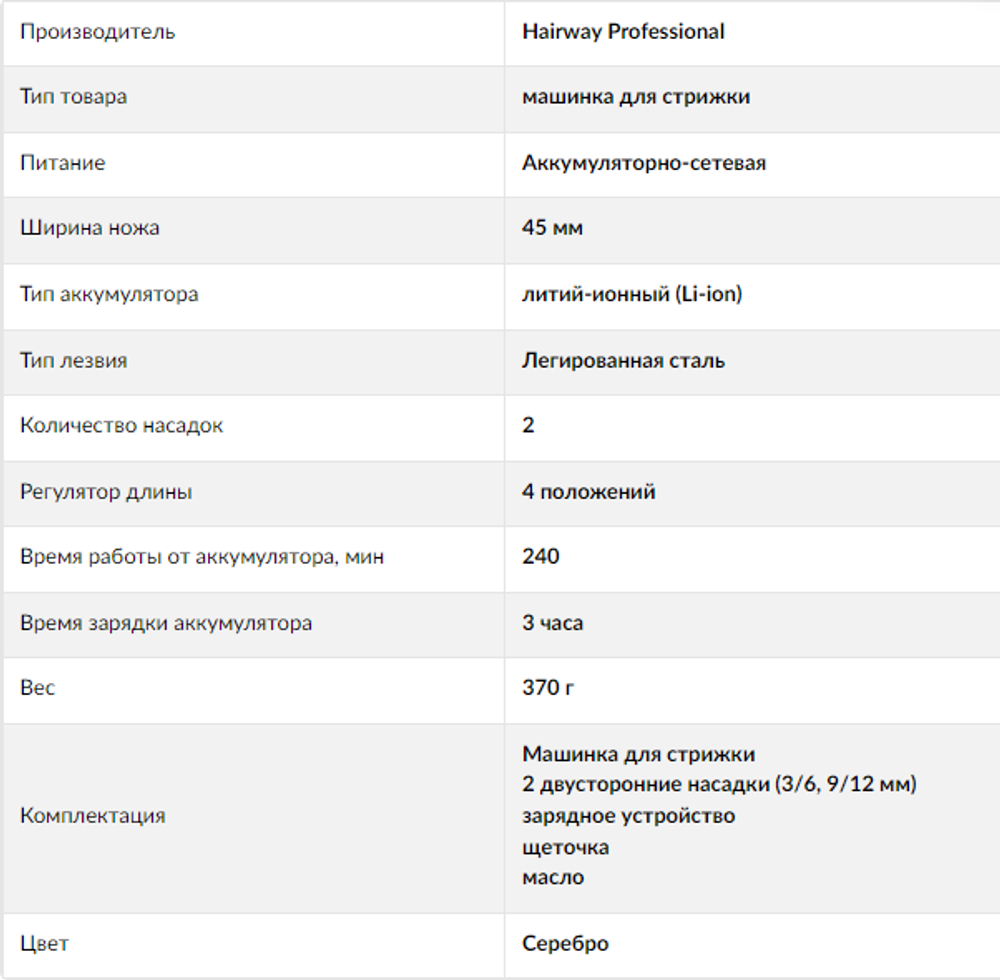Select the 'Легированная сталь' blade material value
1000x980 pixels.
(623, 360)
